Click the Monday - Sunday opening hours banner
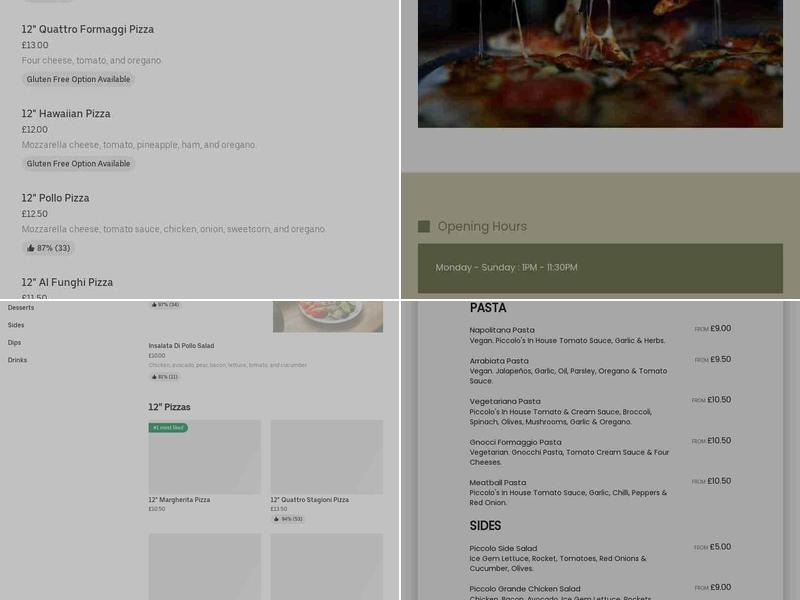Viewport: 800px width, 600px height. click(600, 267)
